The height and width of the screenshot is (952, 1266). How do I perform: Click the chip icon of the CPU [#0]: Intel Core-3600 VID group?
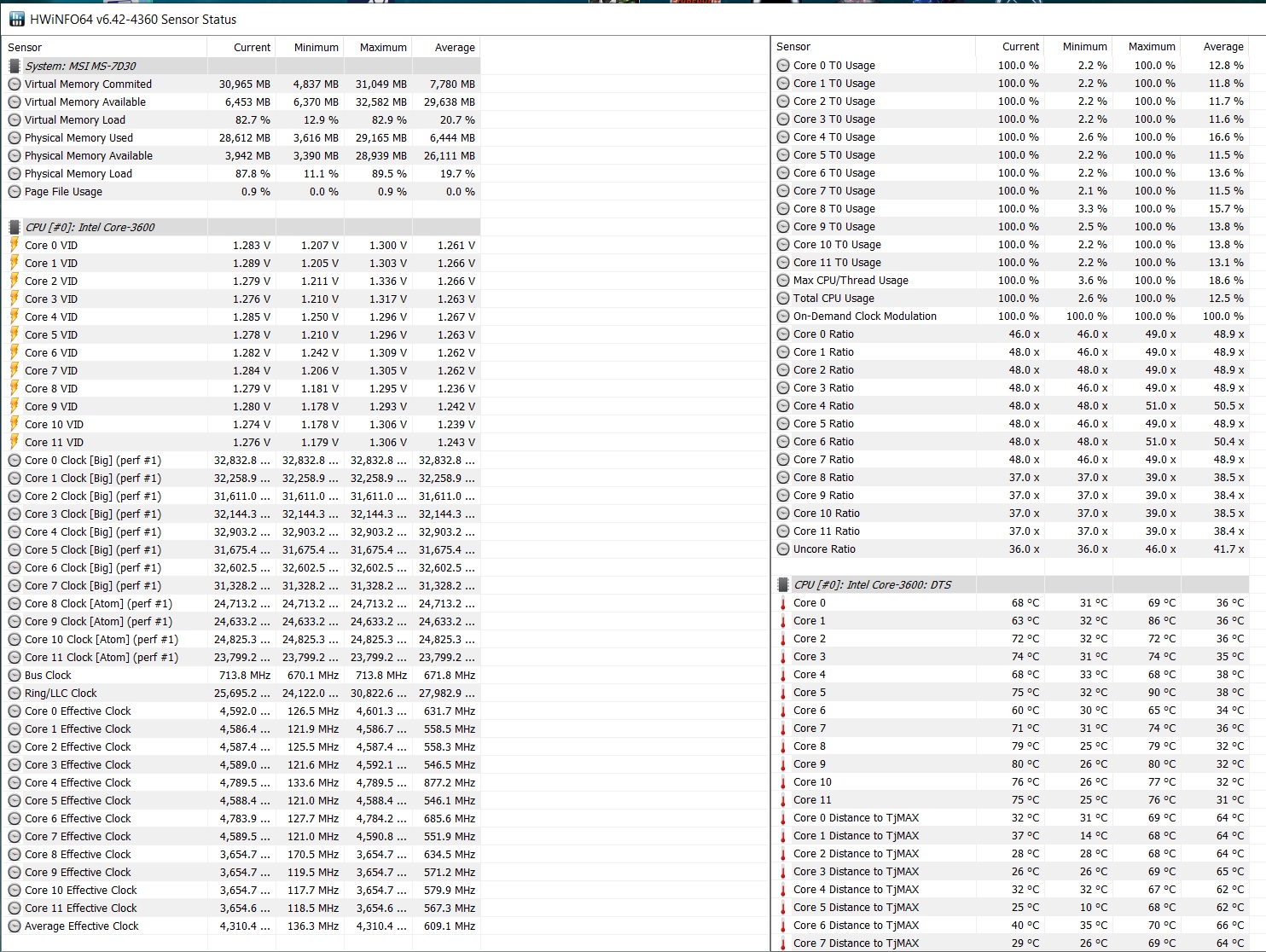point(15,227)
